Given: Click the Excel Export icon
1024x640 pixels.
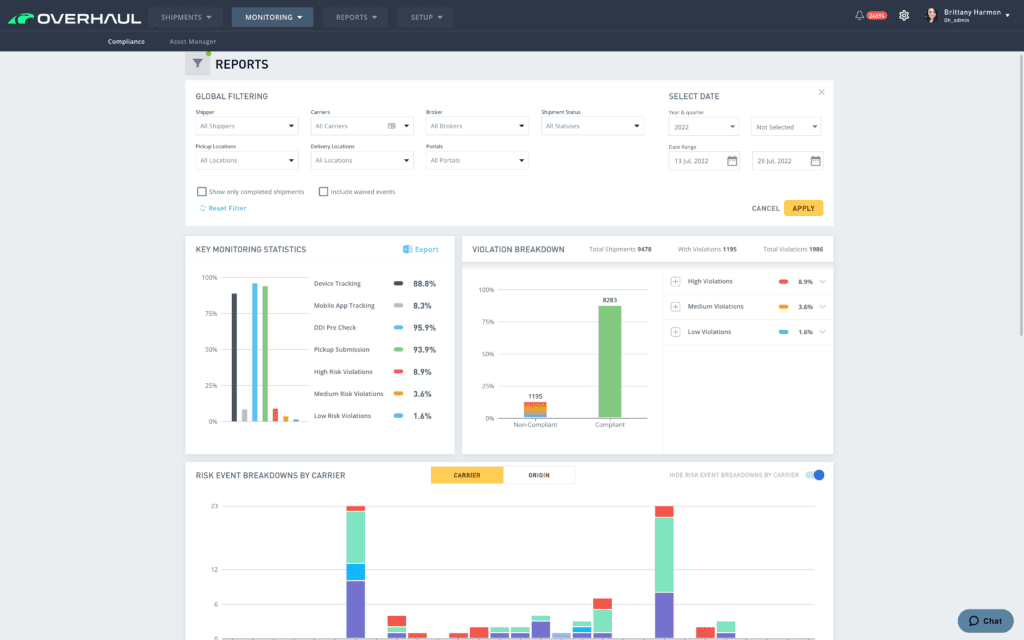Looking at the screenshot, I should coord(407,249).
